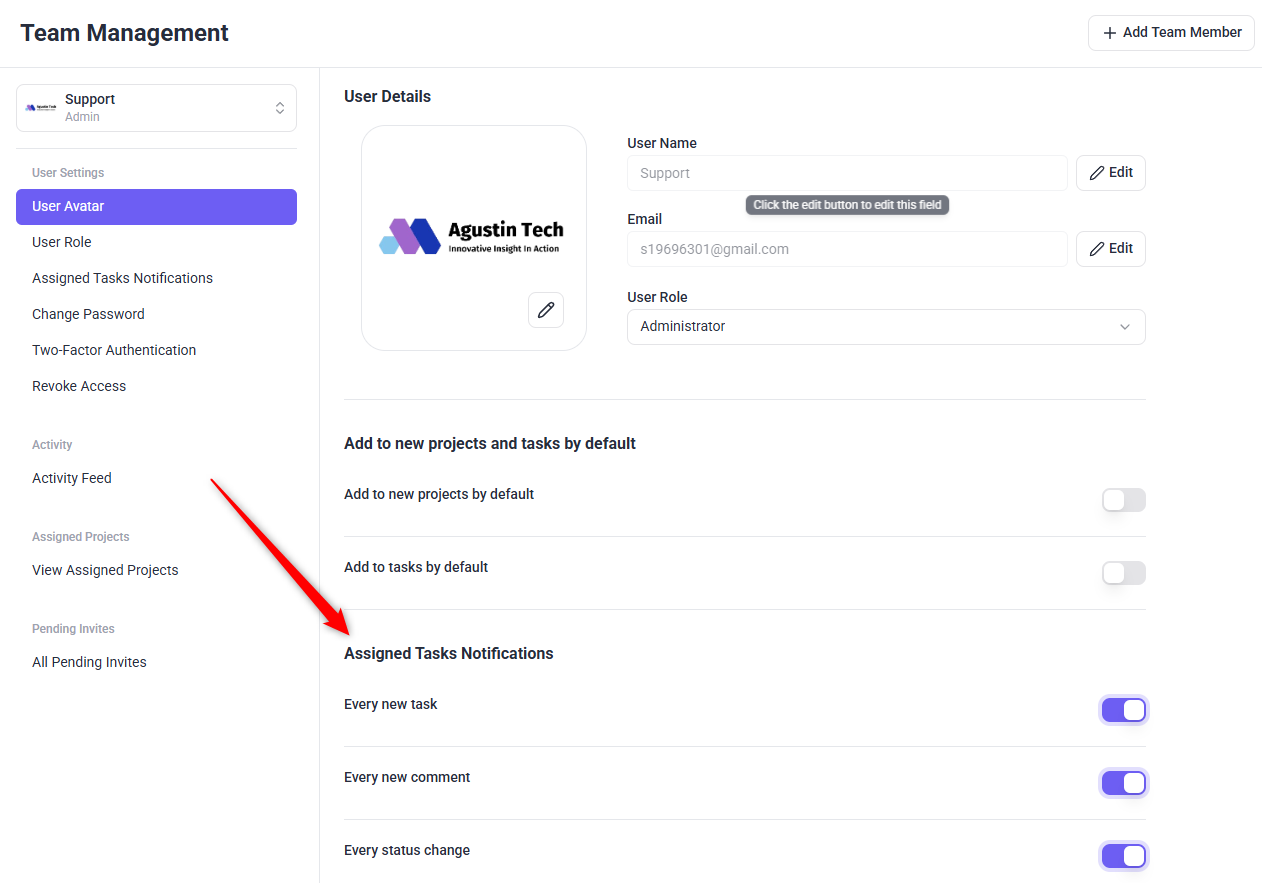
Task: Disable Every new task notification
Action: coord(1123,710)
